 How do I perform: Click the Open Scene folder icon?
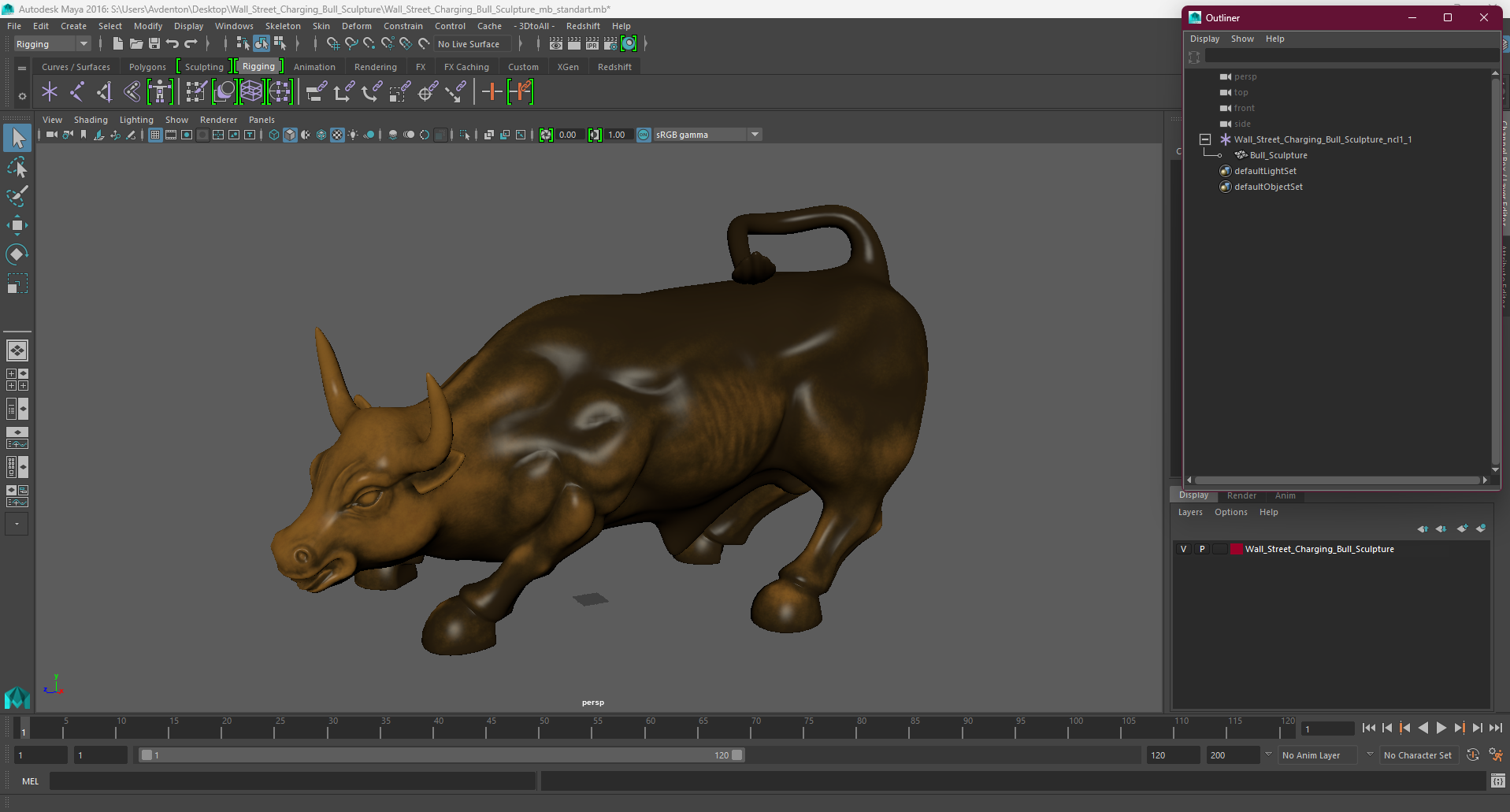click(136, 44)
